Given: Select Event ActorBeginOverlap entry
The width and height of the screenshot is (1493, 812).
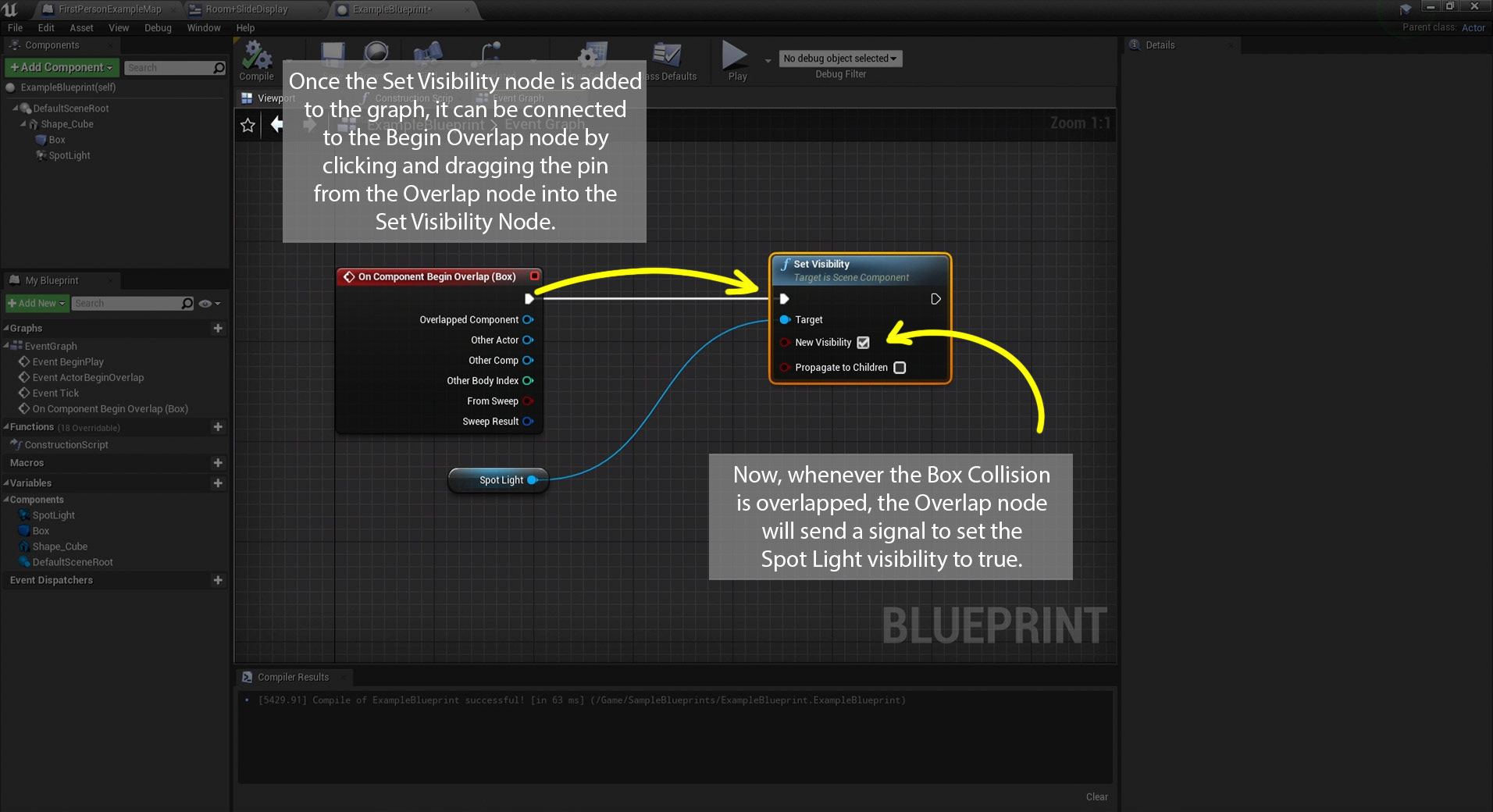Looking at the screenshot, I should click(88, 377).
